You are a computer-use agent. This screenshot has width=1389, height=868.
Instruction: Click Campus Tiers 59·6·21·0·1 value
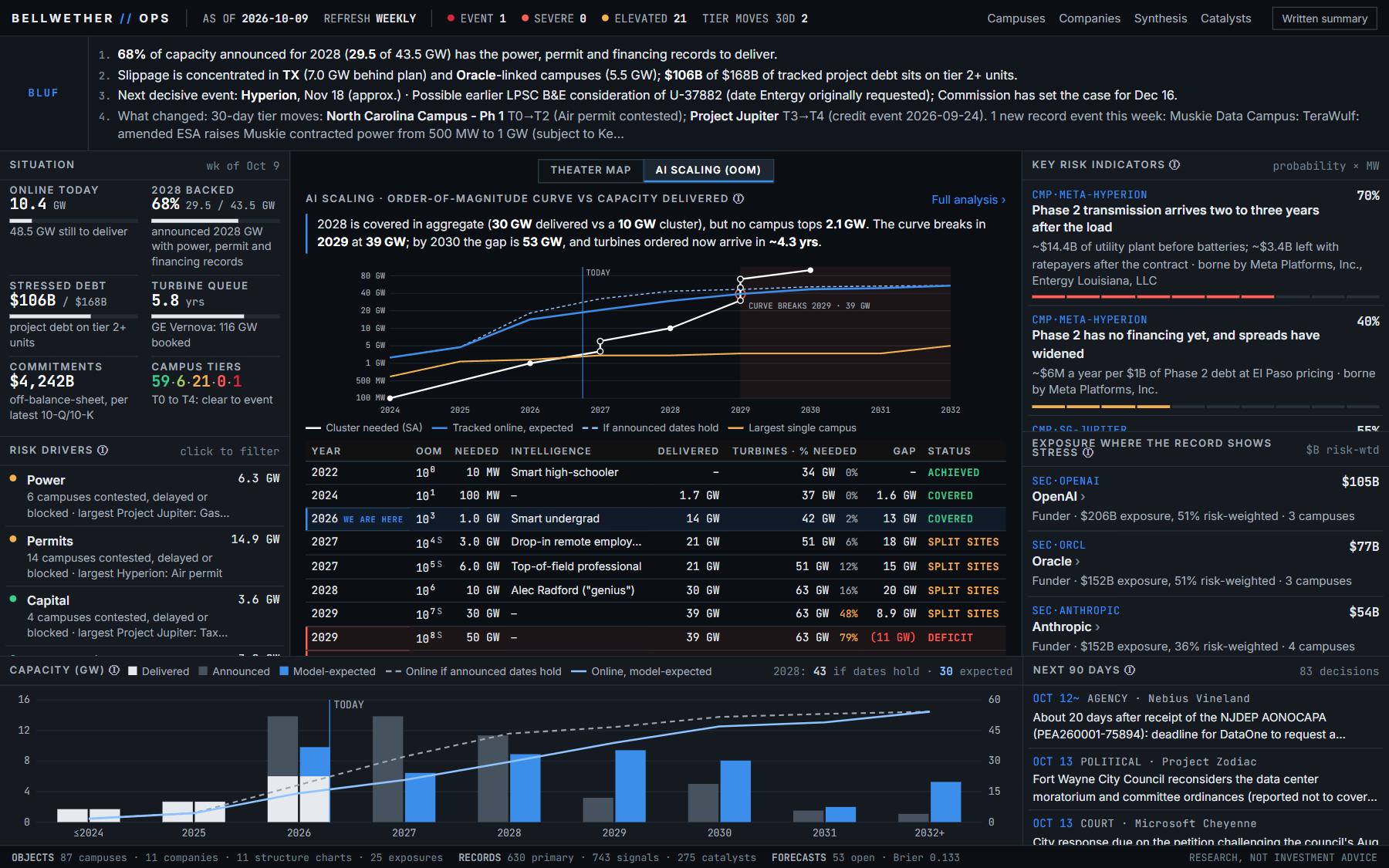pyautogui.click(x=196, y=381)
